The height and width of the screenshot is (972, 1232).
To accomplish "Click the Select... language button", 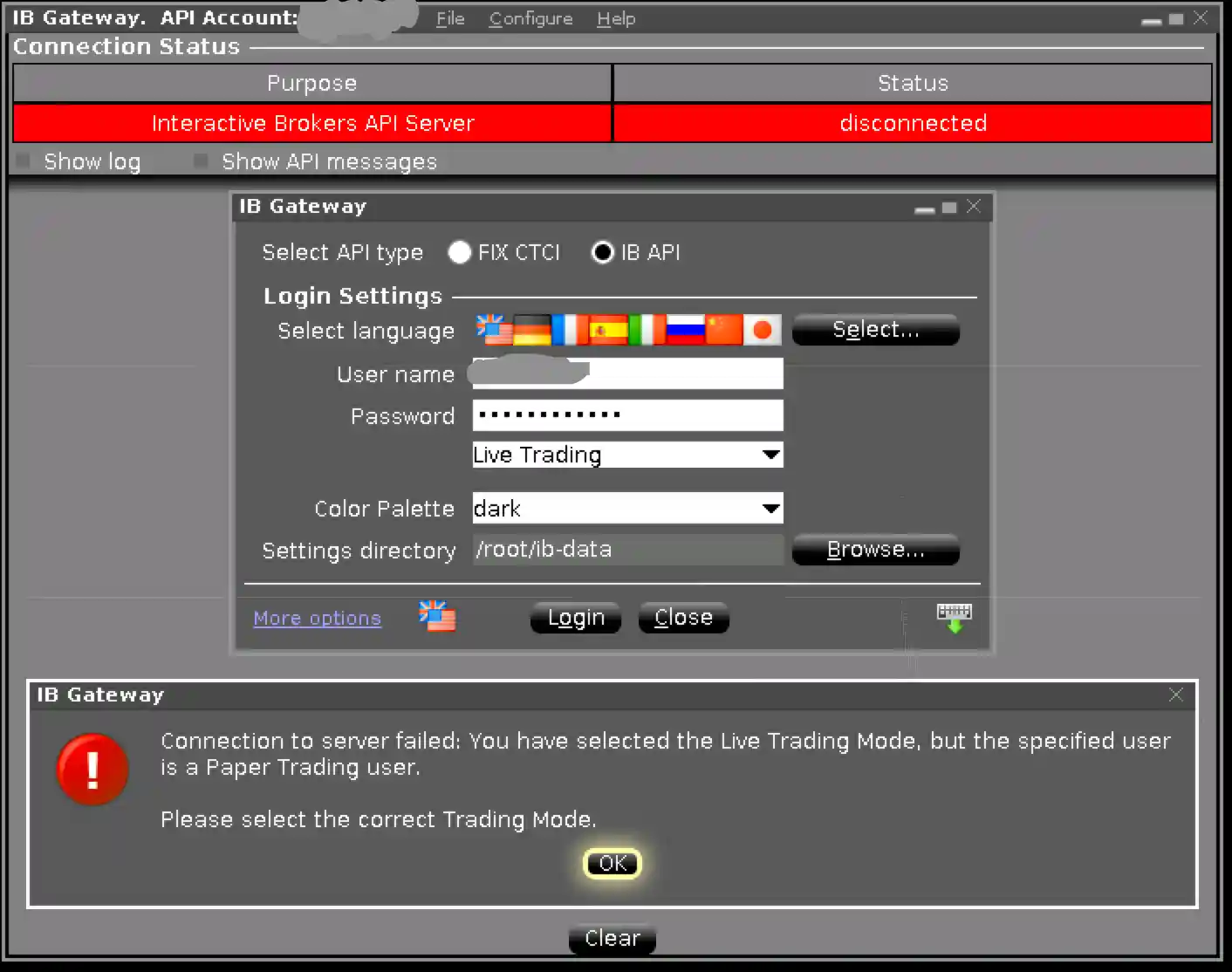I will pos(876,330).
